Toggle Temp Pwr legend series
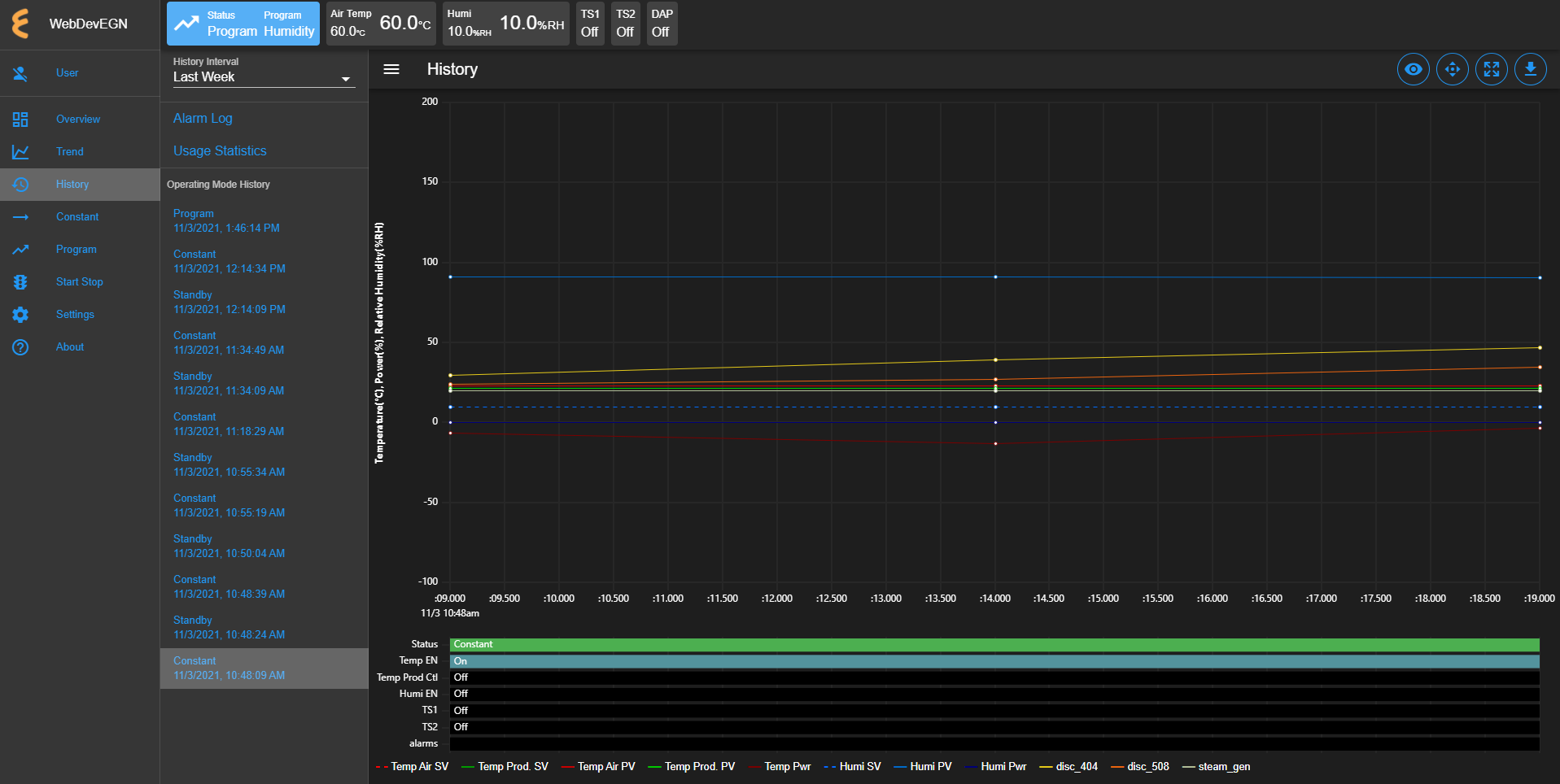This screenshot has width=1560, height=784. [x=780, y=767]
